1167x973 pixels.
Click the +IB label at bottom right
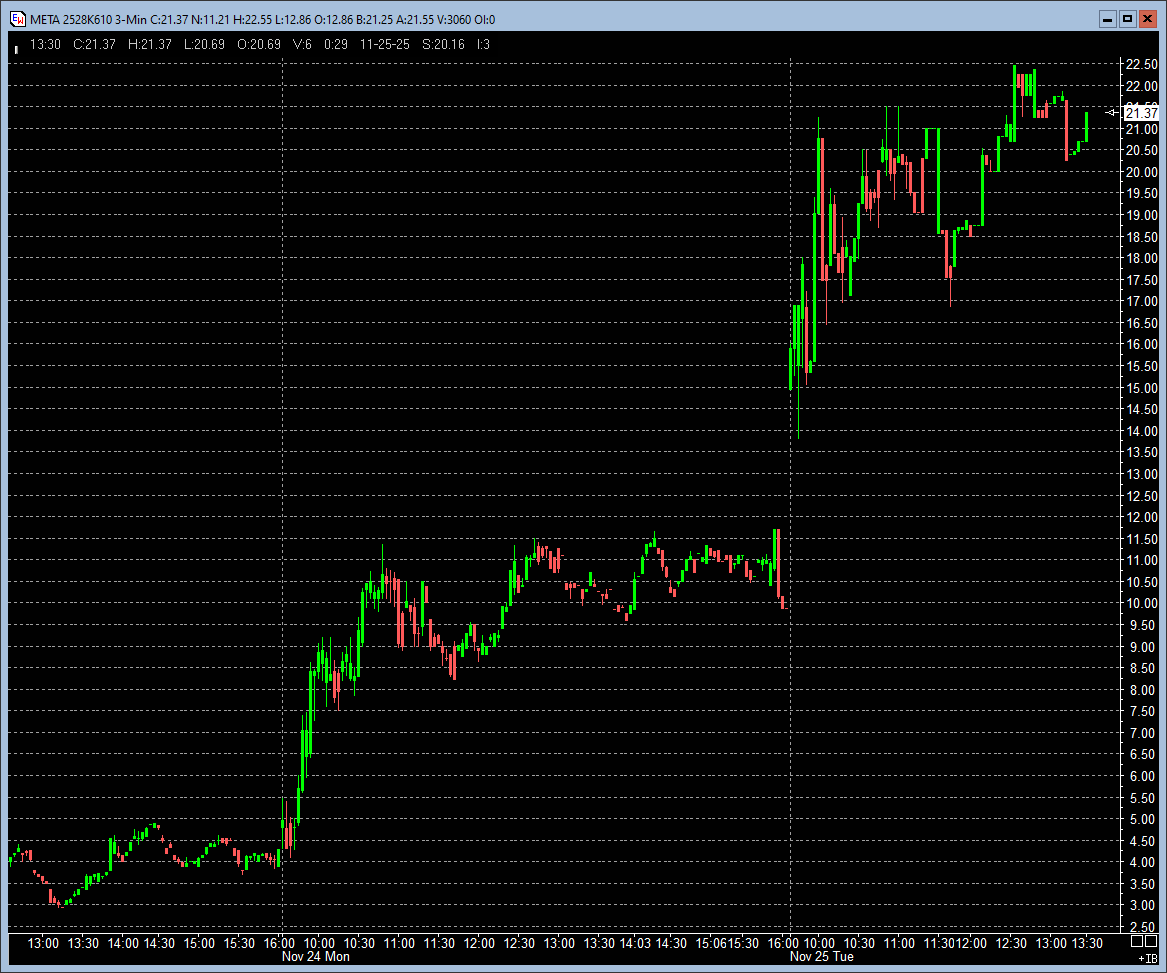1148,958
